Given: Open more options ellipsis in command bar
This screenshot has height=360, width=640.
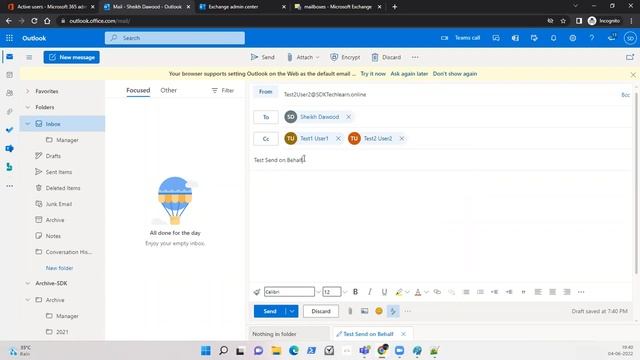Looking at the screenshot, I should [415, 57].
